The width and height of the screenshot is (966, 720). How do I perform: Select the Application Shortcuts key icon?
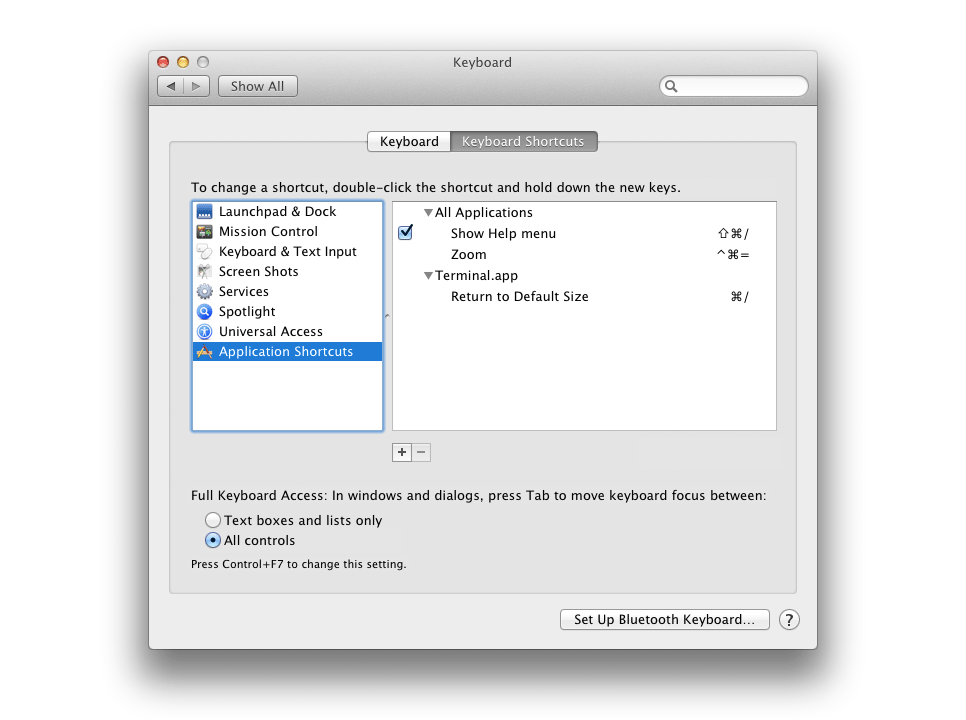[x=204, y=351]
